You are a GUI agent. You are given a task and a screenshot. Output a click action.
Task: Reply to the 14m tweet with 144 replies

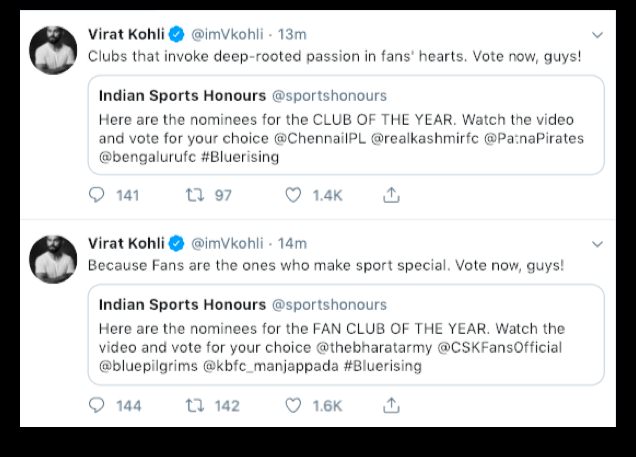pyautogui.click(x=97, y=405)
